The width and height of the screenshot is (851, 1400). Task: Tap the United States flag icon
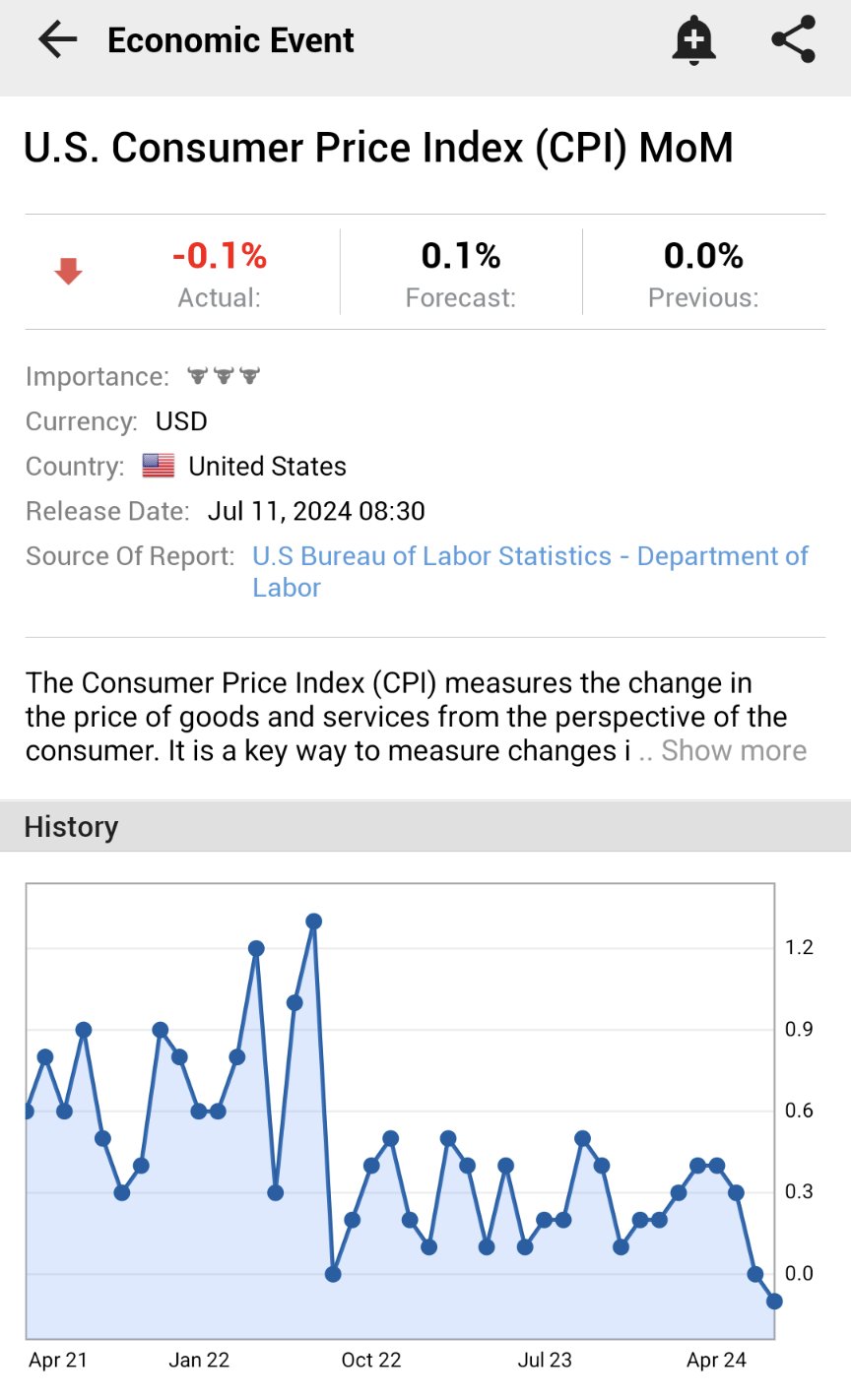158,466
